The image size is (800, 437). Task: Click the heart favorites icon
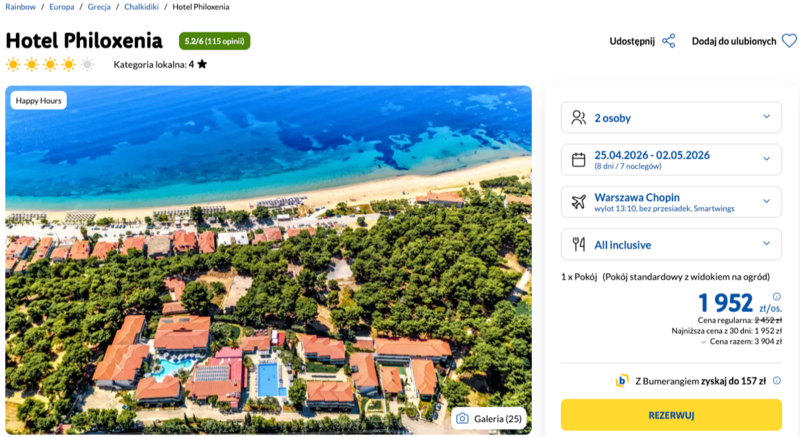pos(789,41)
